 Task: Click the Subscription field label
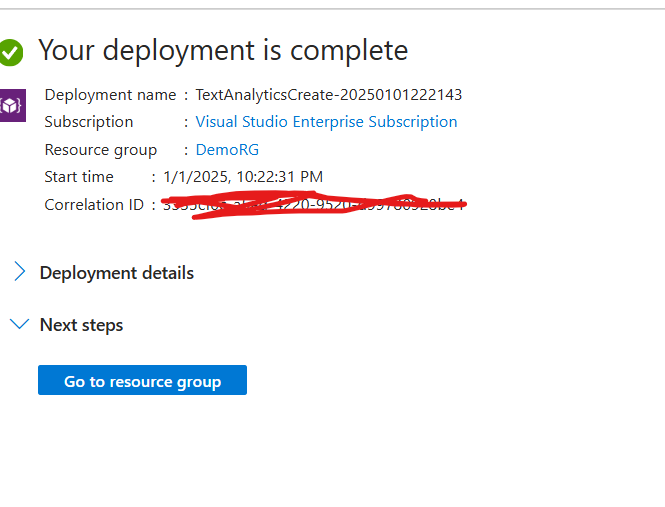click(89, 122)
